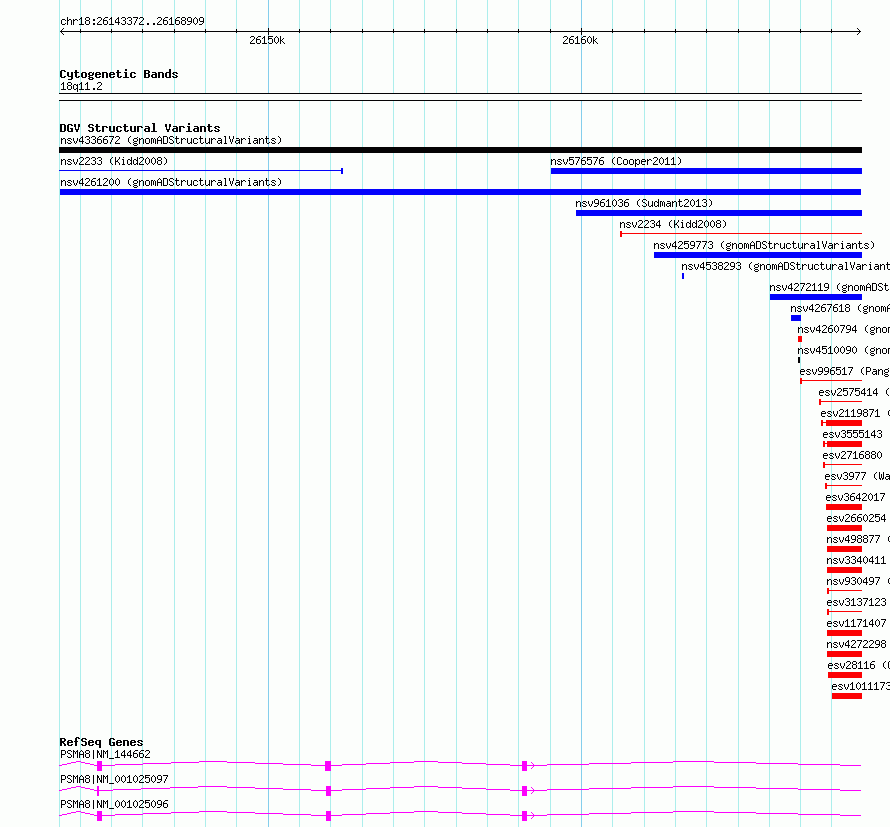Click the 18q11.2 band label

click(81, 86)
